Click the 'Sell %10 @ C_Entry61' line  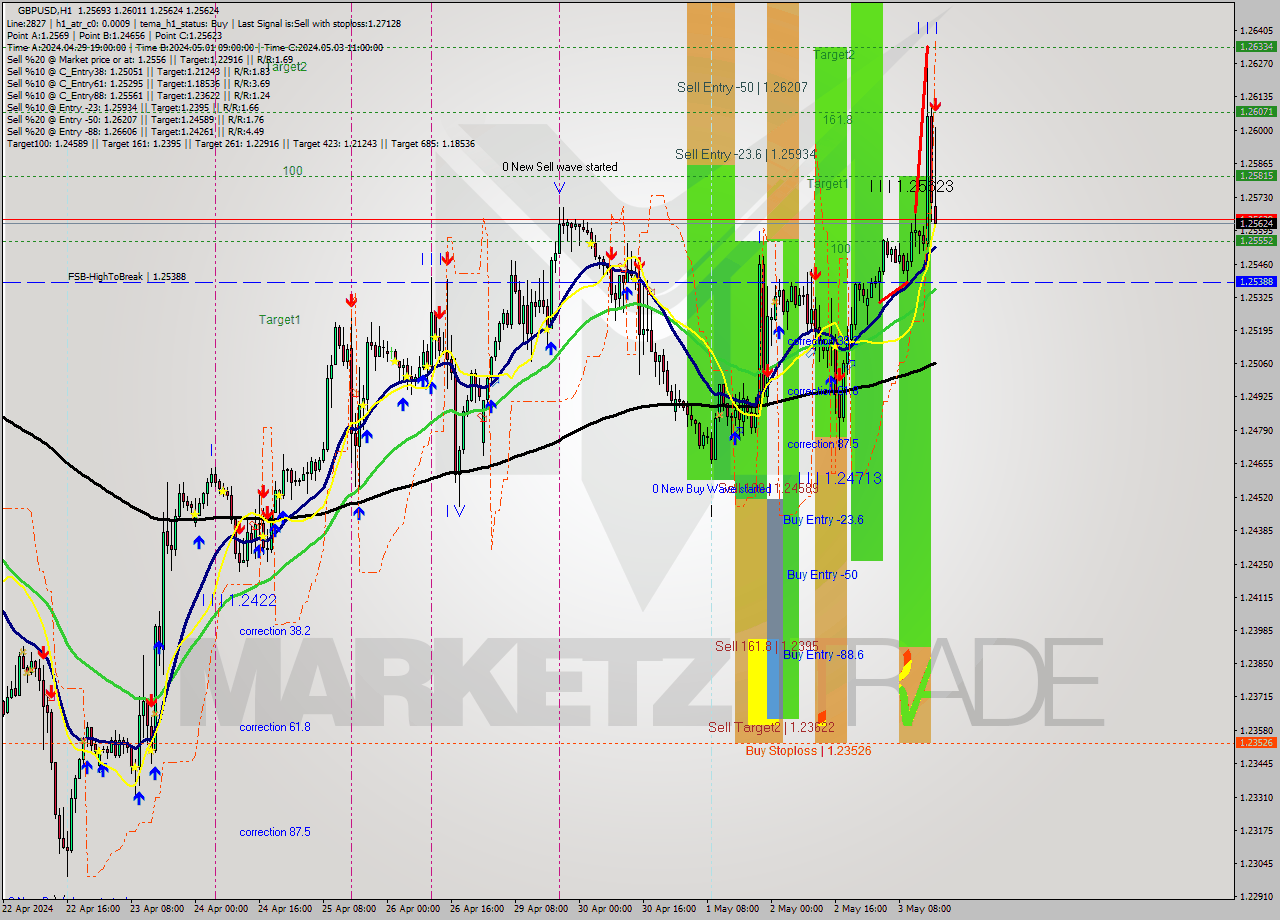[138, 83]
